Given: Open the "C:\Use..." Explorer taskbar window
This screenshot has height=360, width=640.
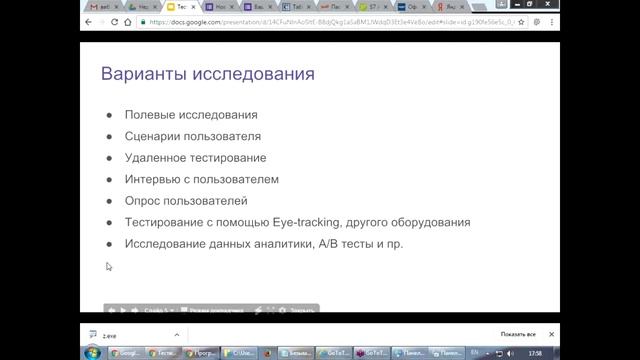Looking at the screenshot, I should click(x=238, y=353).
